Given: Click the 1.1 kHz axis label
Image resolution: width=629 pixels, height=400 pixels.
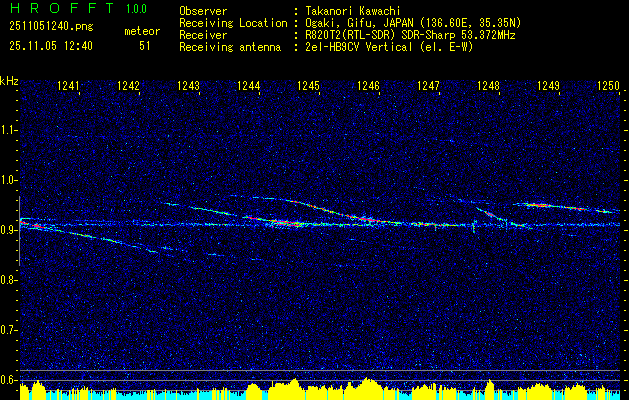Looking at the screenshot, I should tap(9, 130).
